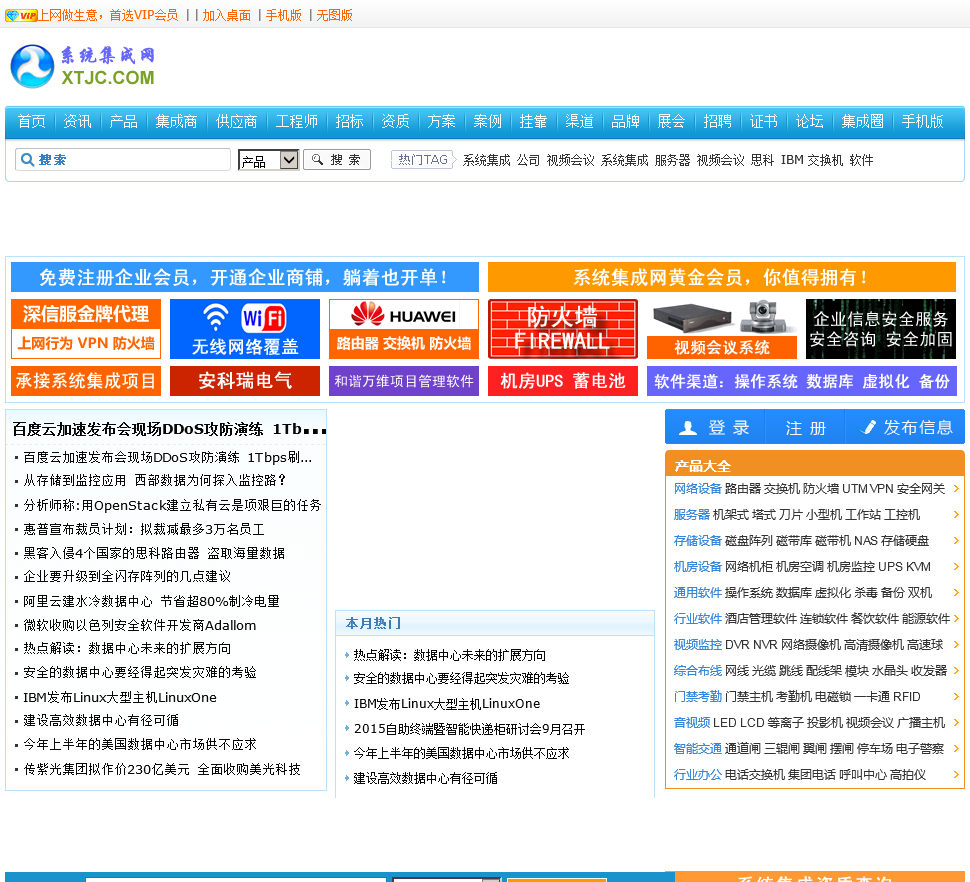Expand the 机房设备 category arrow
Image resolution: width=970 pixels, height=882 pixels.
pyautogui.click(x=956, y=567)
